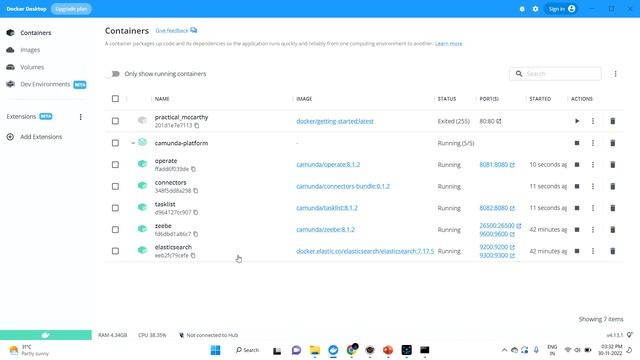Delete the camunda-platform stack
This screenshot has height=360, width=640.
click(x=613, y=143)
